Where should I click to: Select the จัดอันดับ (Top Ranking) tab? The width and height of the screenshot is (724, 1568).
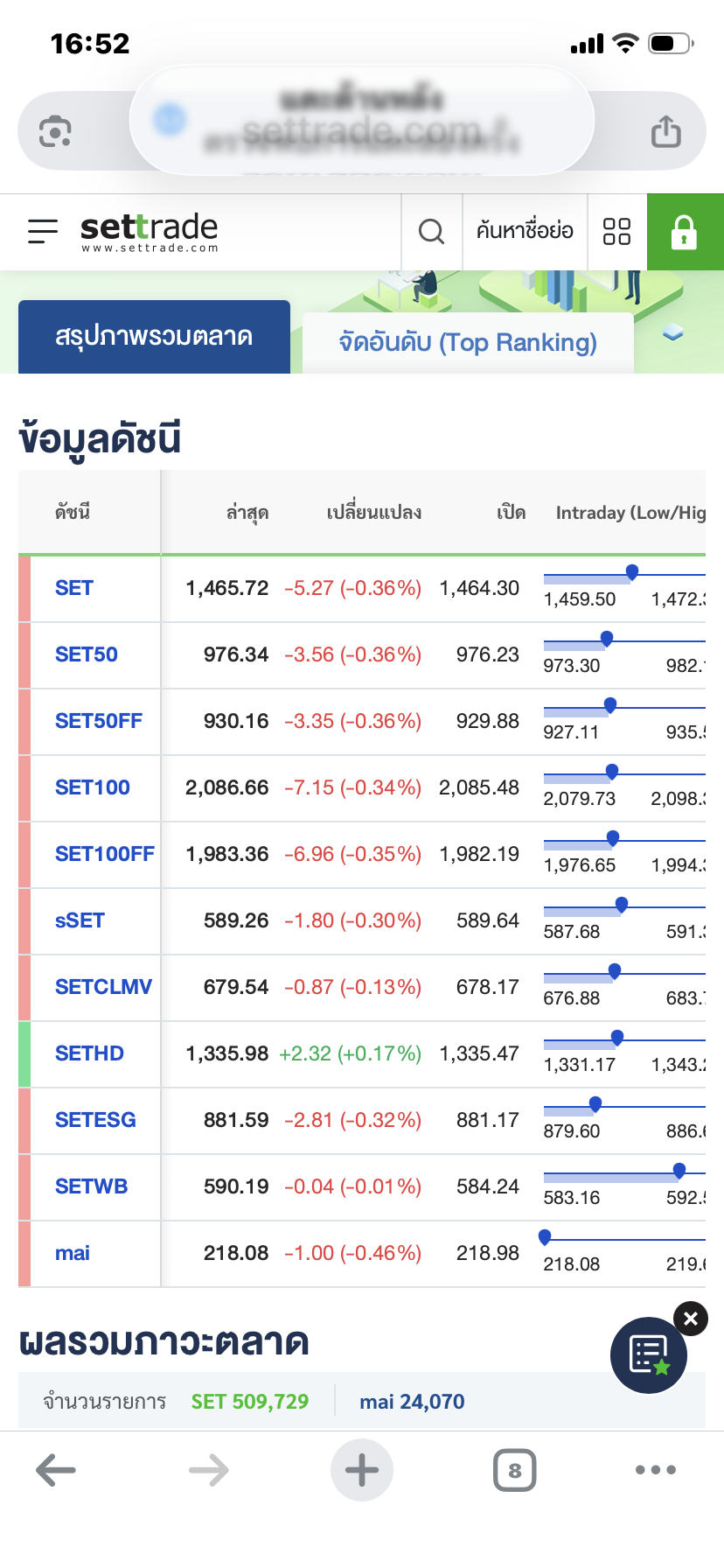click(468, 342)
